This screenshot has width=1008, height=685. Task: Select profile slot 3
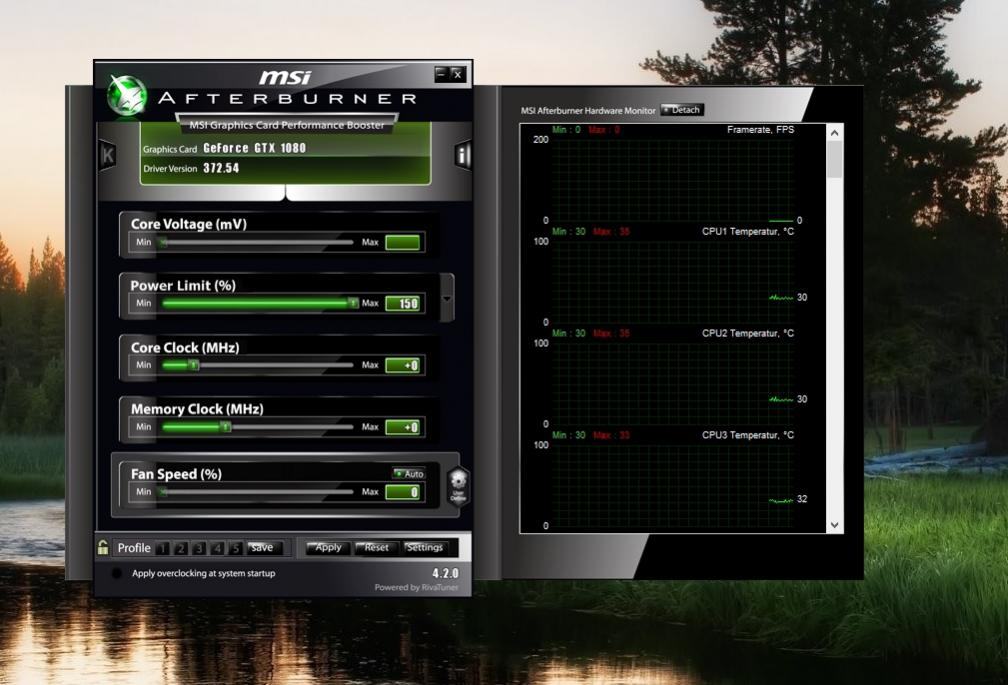[x=199, y=548]
